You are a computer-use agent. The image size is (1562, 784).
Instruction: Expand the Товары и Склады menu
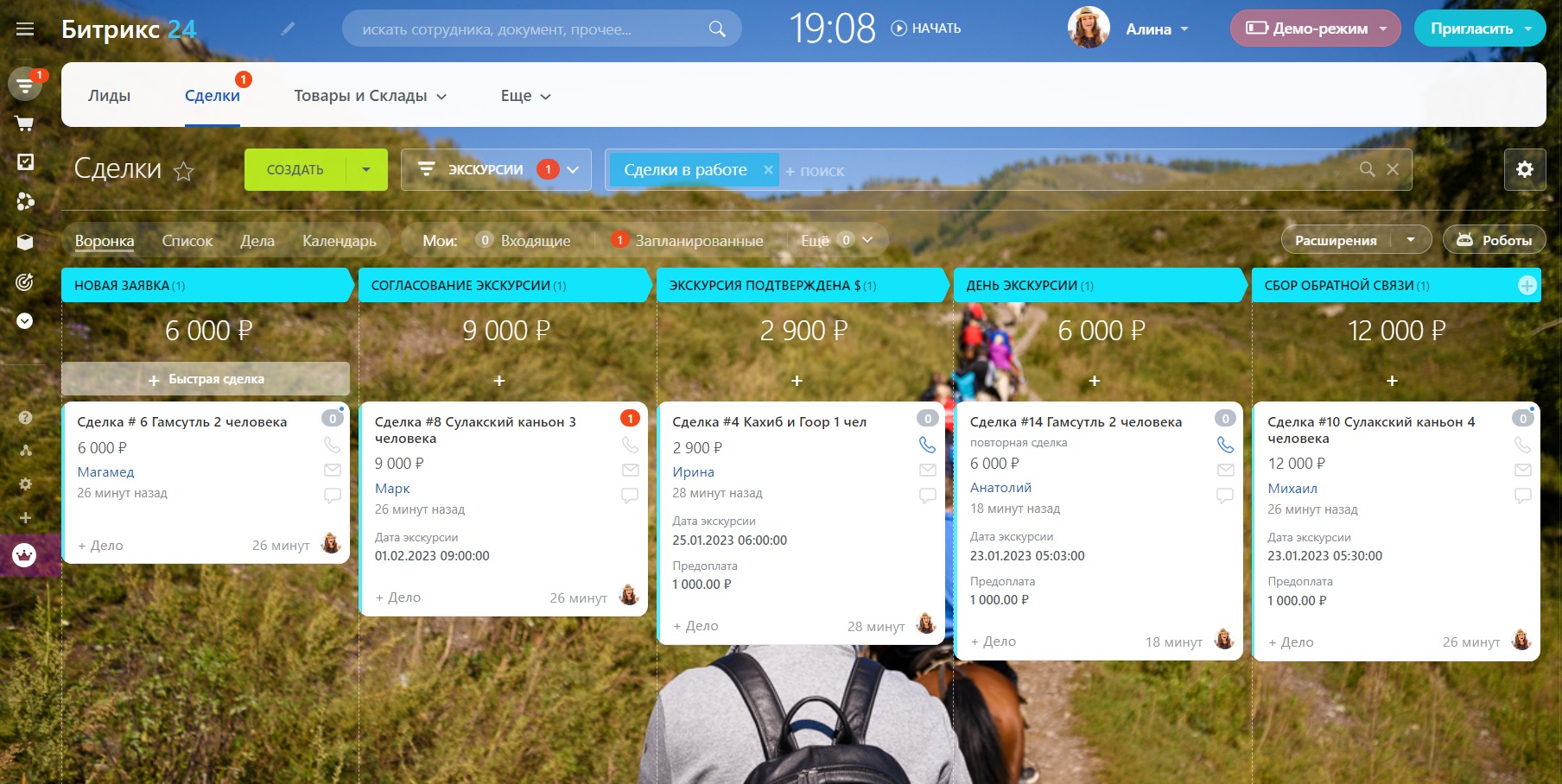371,96
